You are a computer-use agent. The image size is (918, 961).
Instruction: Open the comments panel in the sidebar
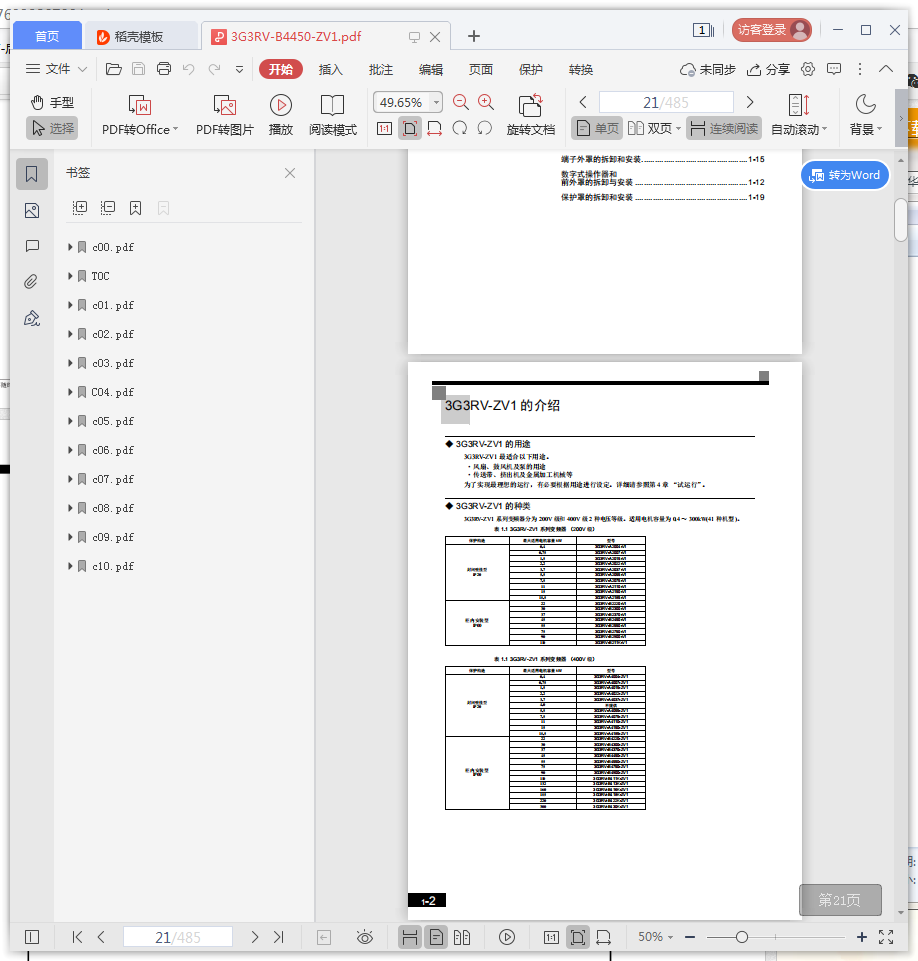click(x=32, y=246)
